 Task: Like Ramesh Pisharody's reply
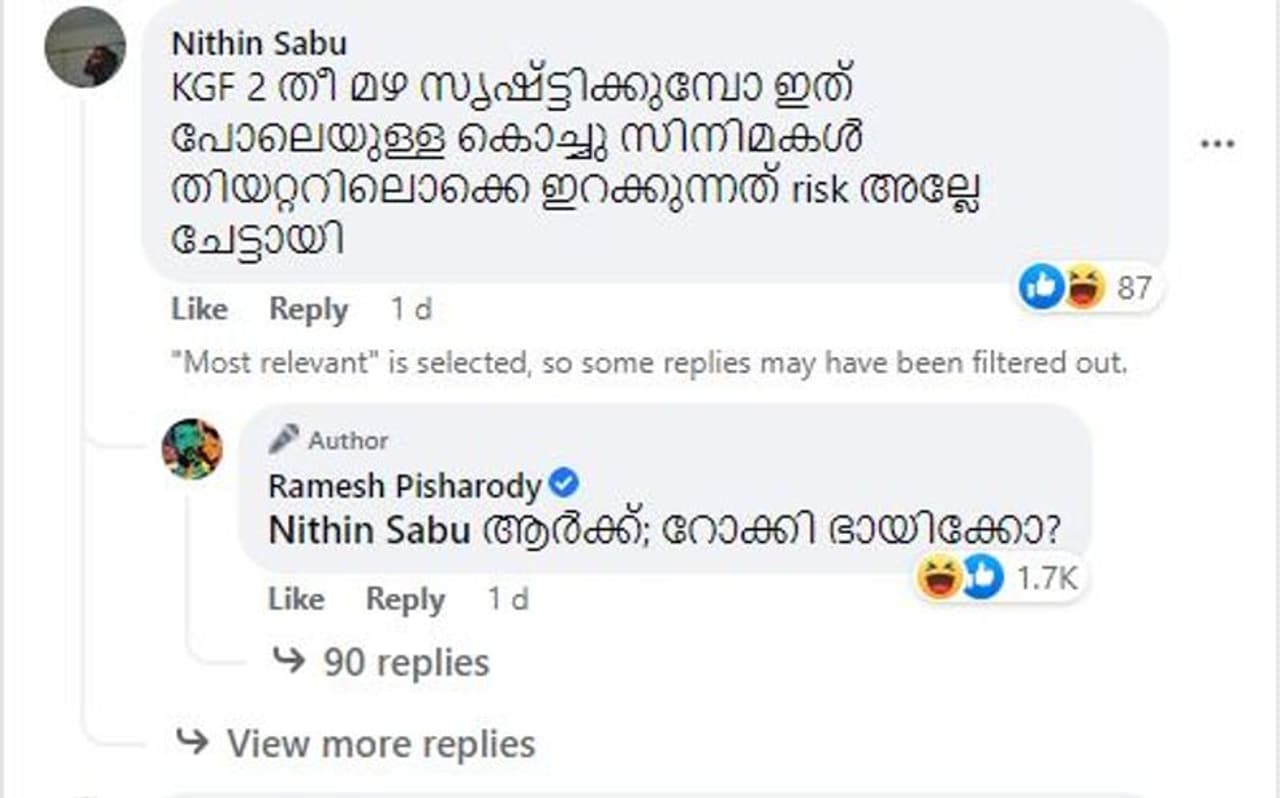coord(296,599)
